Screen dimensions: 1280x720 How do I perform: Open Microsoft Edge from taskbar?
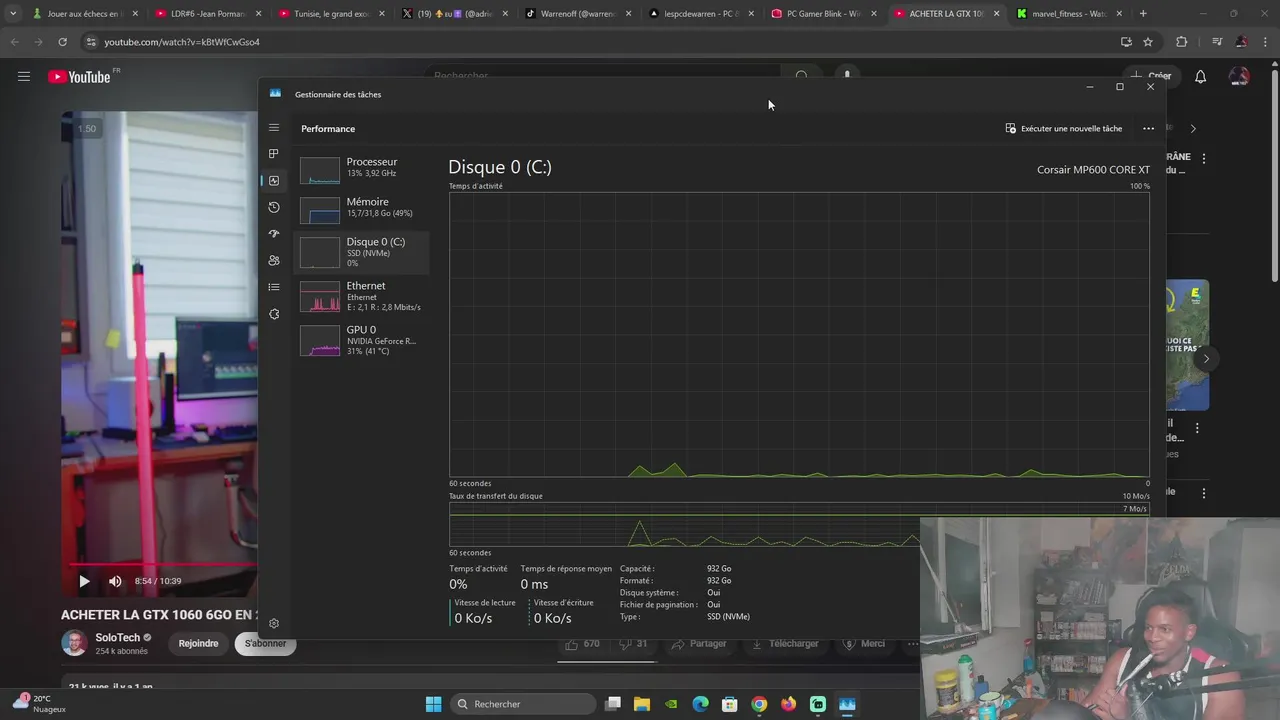click(x=700, y=704)
